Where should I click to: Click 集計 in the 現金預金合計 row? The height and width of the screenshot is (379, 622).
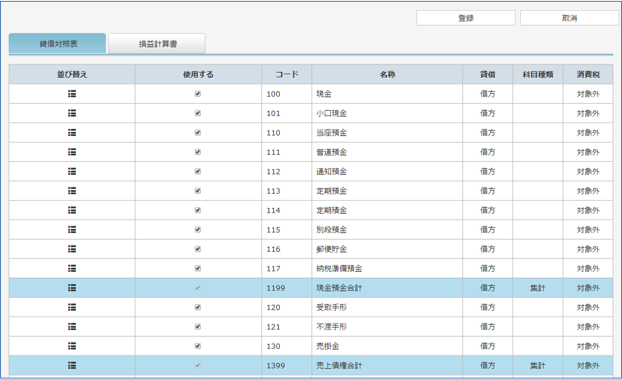pos(538,288)
